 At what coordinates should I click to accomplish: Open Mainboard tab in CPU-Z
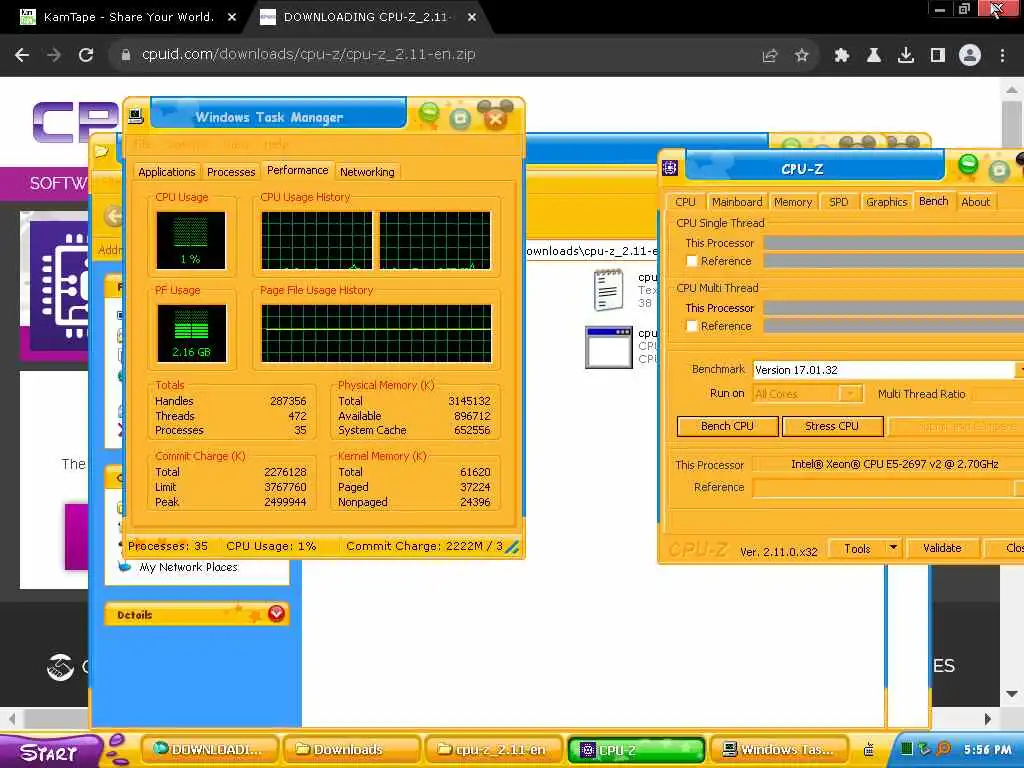tap(737, 202)
